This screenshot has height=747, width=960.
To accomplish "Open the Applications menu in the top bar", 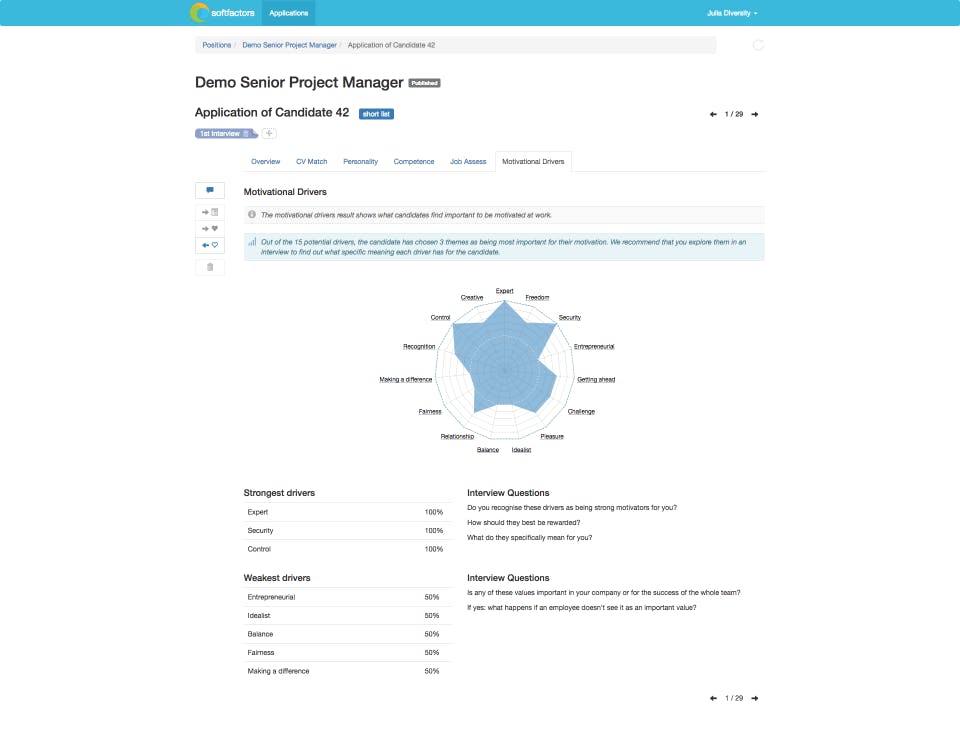I will pos(288,13).
